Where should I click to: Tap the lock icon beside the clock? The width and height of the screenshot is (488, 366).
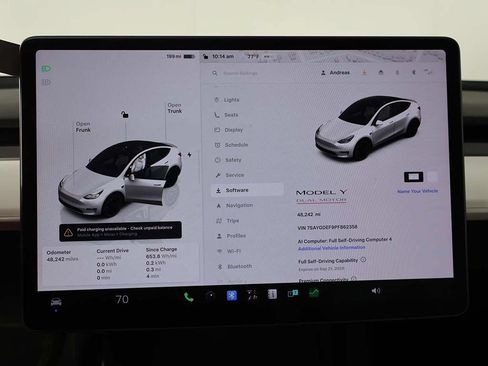tap(206, 57)
